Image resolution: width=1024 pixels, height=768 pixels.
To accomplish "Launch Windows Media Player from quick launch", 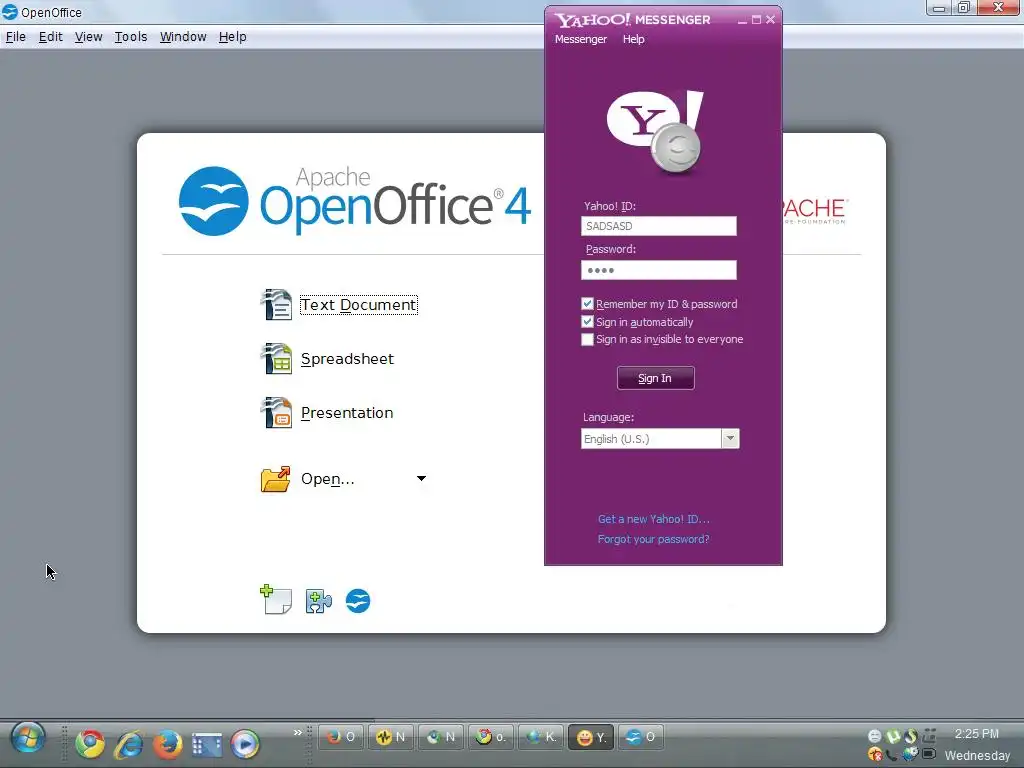I will [245, 744].
